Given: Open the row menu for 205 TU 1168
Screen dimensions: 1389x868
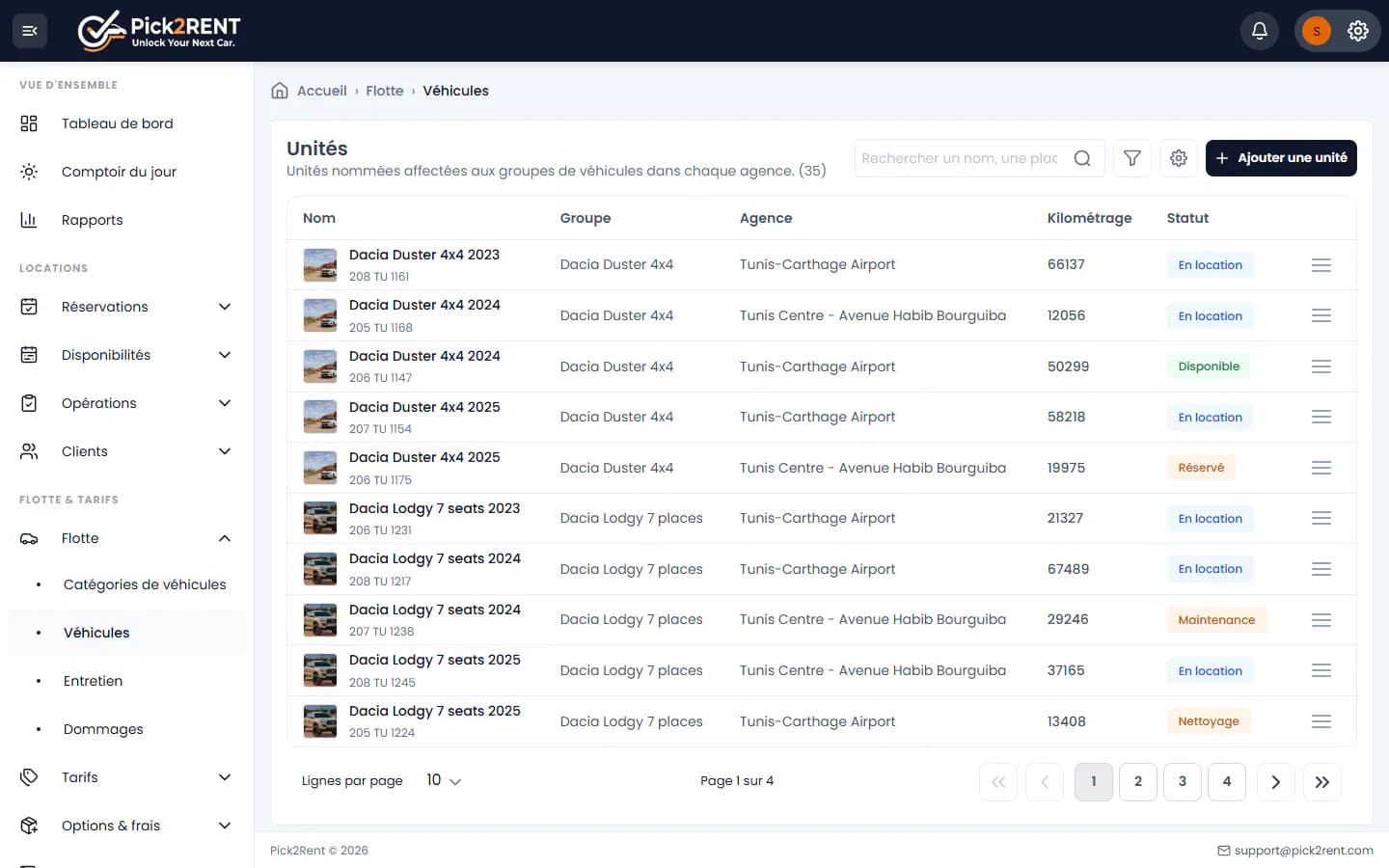Looking at the screenshot, I should (x=1321, y=315).
